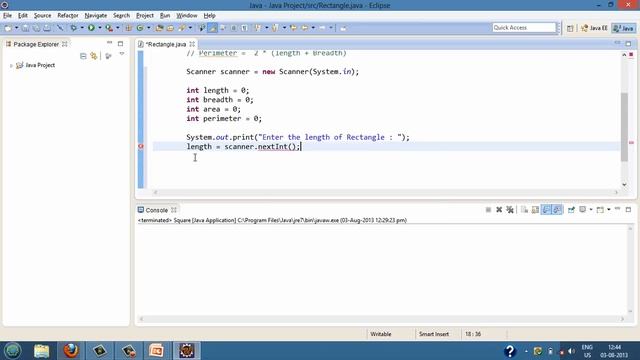Open the File menu
The image size is (640, 360).
[7, 16]
